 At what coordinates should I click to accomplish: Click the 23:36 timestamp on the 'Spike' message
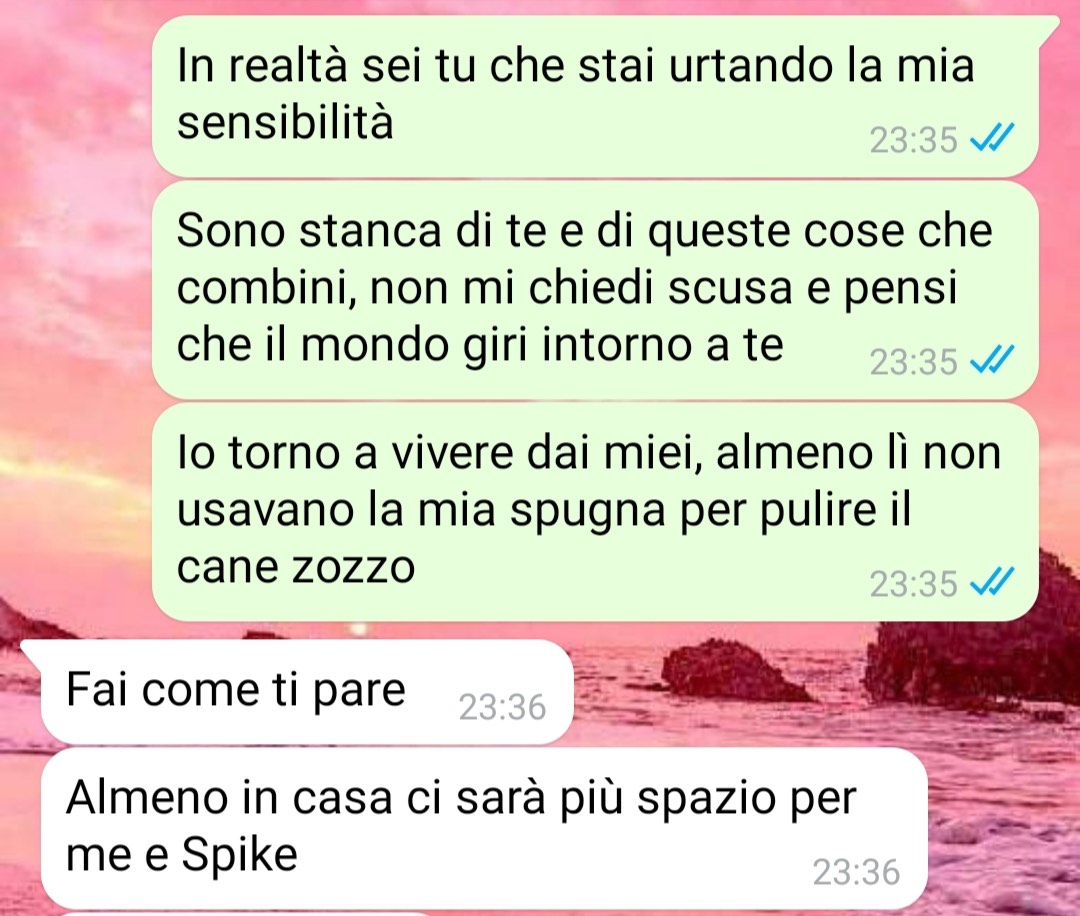[x=856, y=871]
